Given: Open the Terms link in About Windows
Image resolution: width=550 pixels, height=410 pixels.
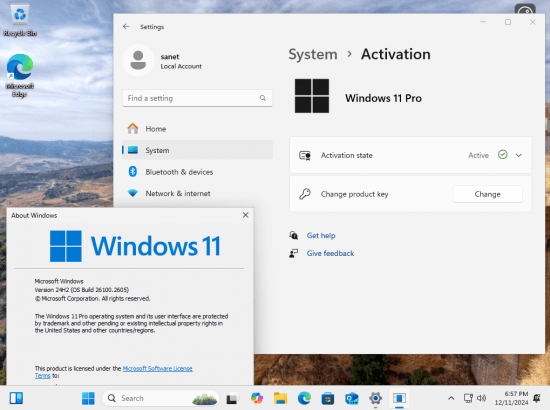Looking at the screenshot, I should click(42, 376).
